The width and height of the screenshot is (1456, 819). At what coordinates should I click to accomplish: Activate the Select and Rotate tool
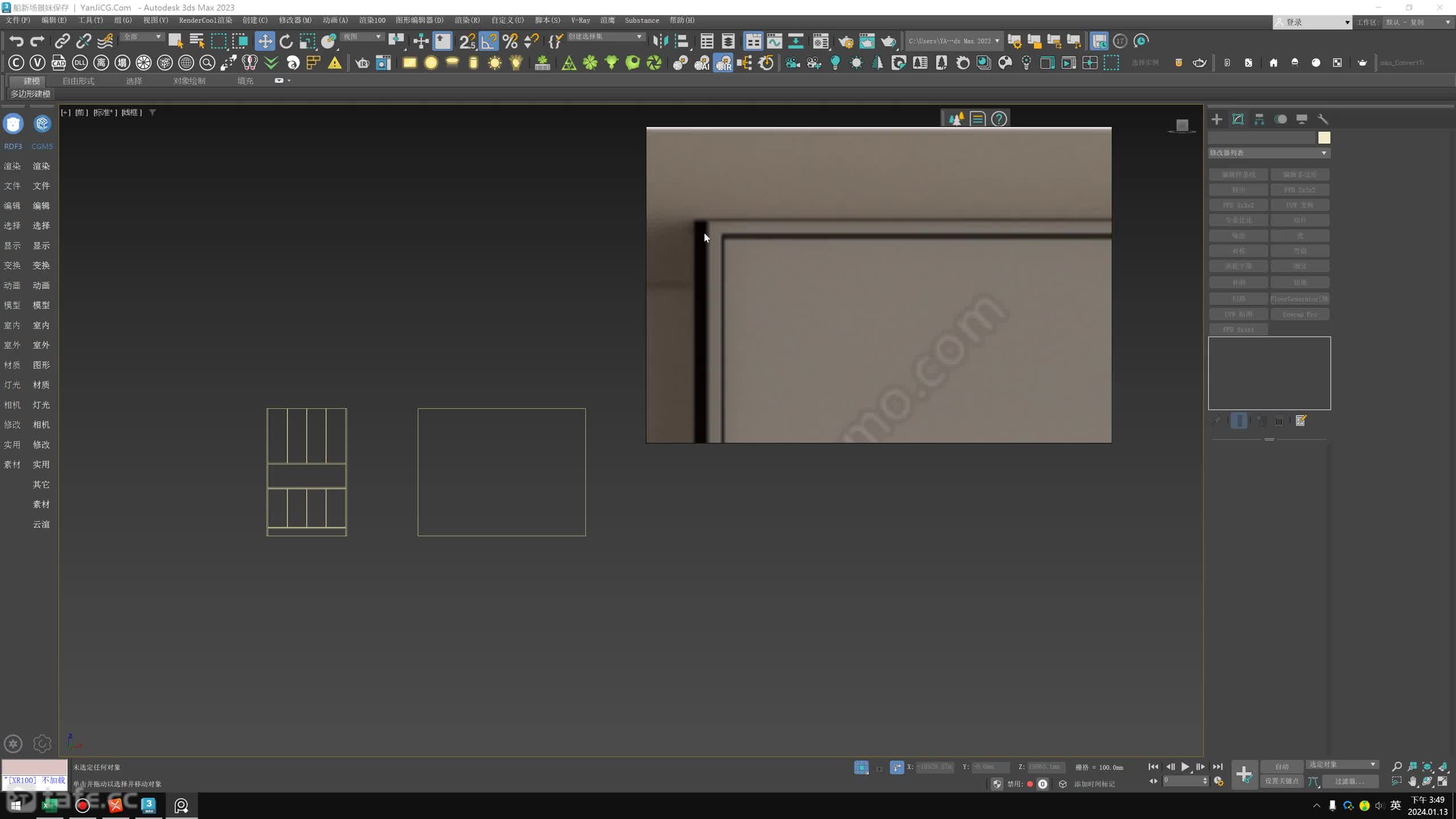[x=286, y=41]
